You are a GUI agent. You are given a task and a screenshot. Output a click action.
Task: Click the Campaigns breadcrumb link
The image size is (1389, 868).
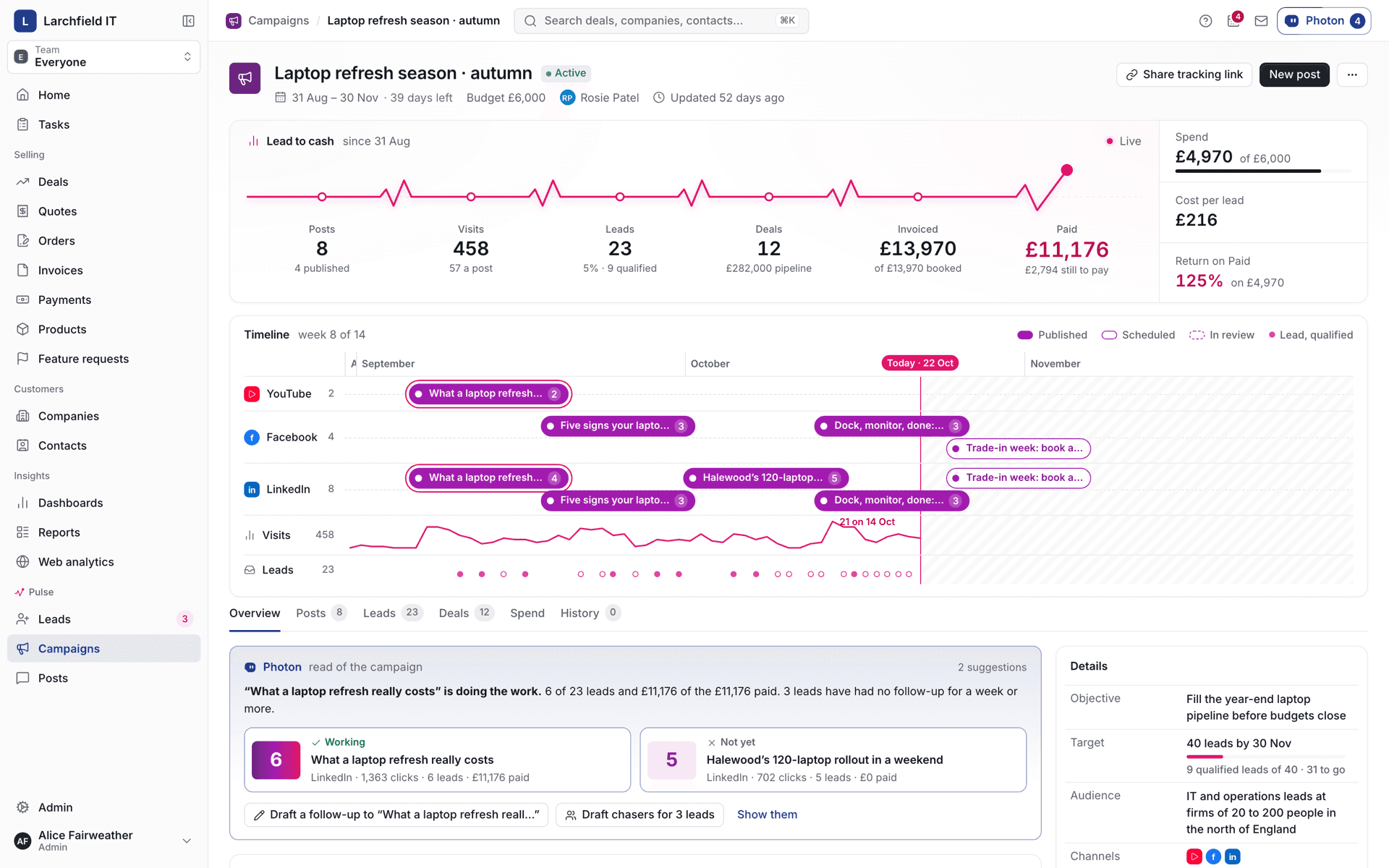point(279,21)
